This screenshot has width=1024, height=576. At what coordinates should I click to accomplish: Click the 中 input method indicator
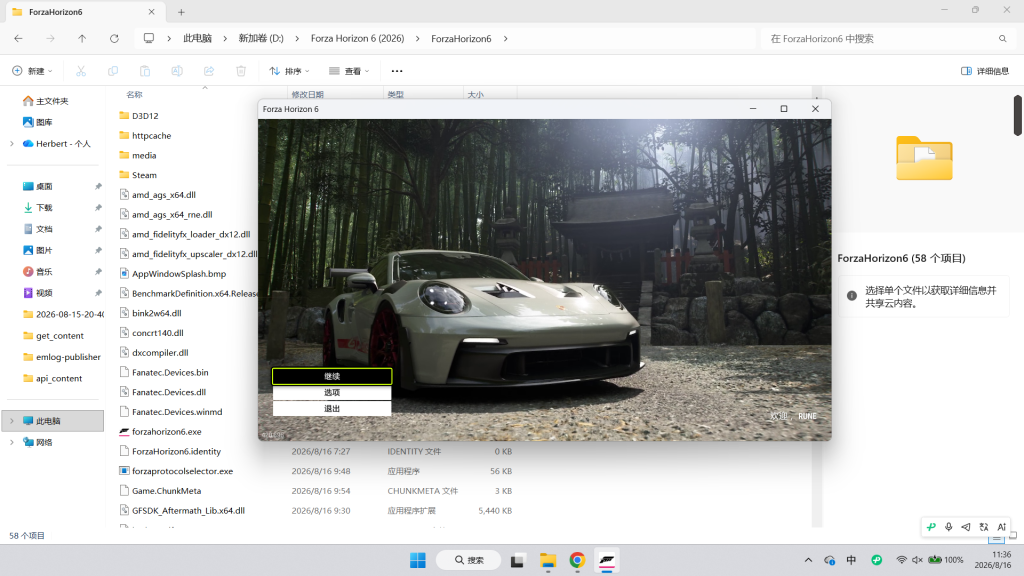point(852,560)
